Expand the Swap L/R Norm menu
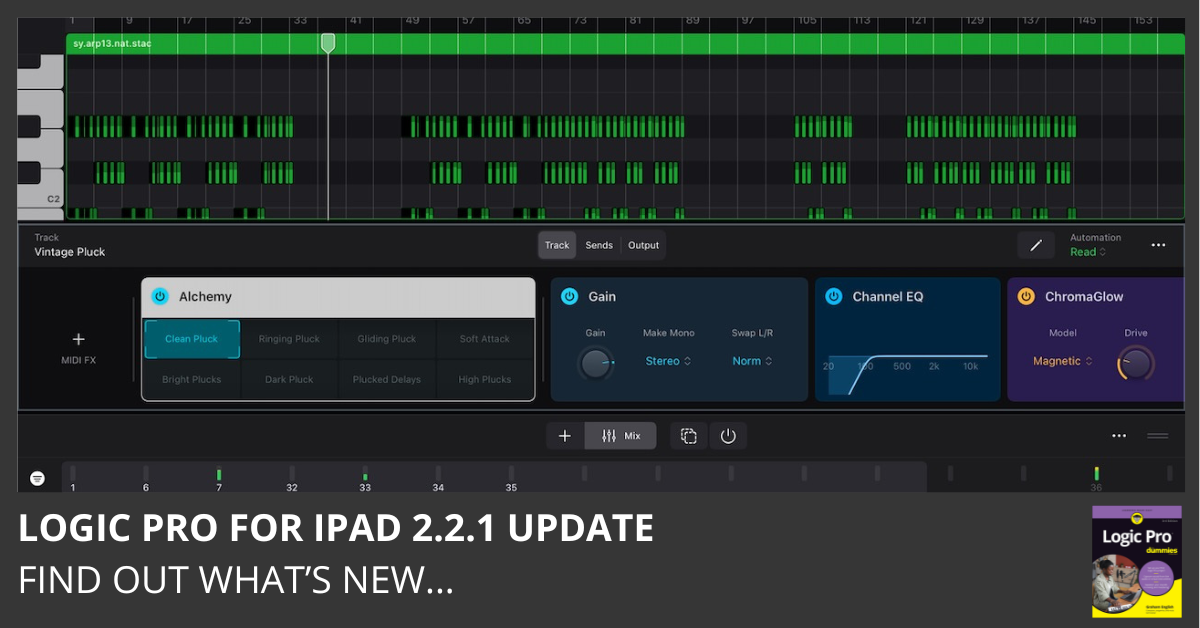Viewport: 1200px width, 628px height. (x=752, y=361)
